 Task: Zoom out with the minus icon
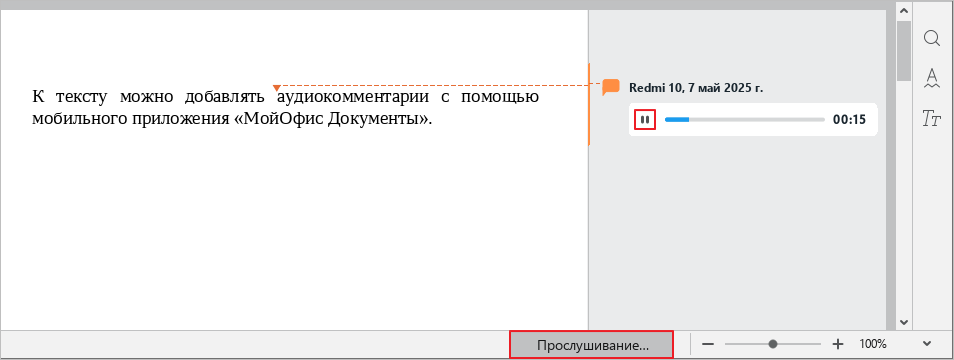tap(708, 344)
